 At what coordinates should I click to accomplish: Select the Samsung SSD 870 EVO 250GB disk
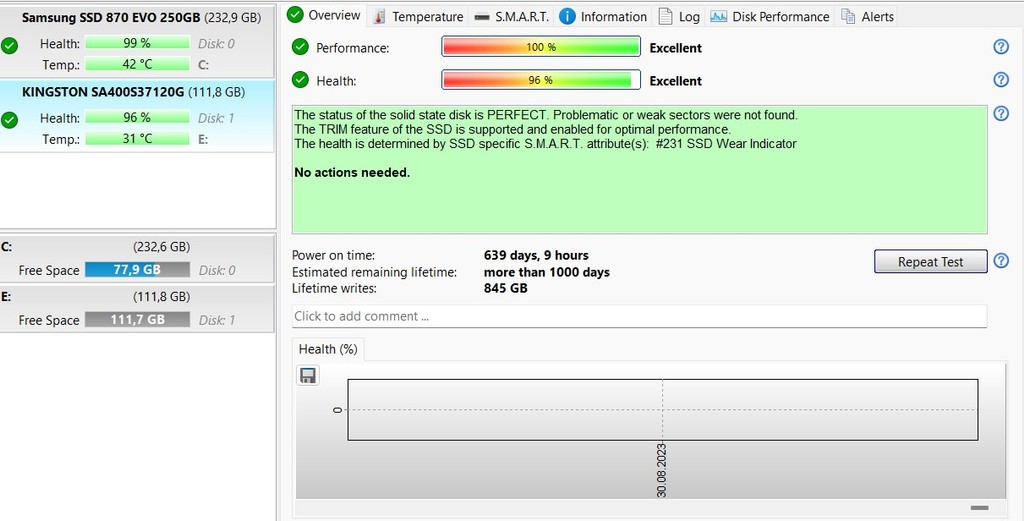[x=137, y=41]
